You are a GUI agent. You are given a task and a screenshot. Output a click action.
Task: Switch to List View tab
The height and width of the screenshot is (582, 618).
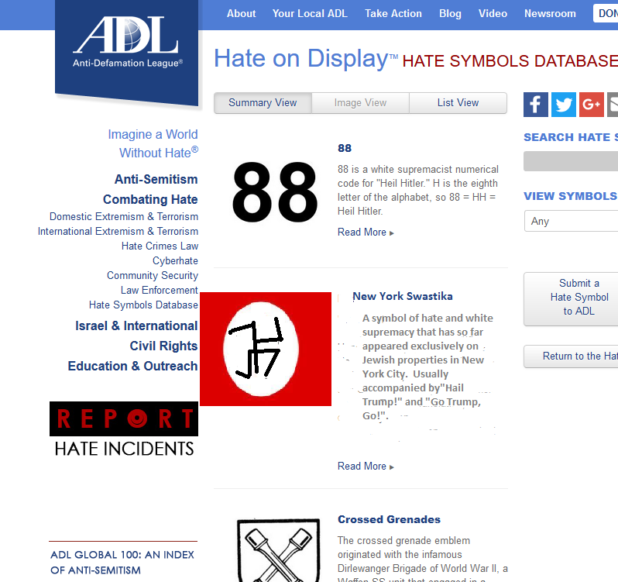pos(458,103)
